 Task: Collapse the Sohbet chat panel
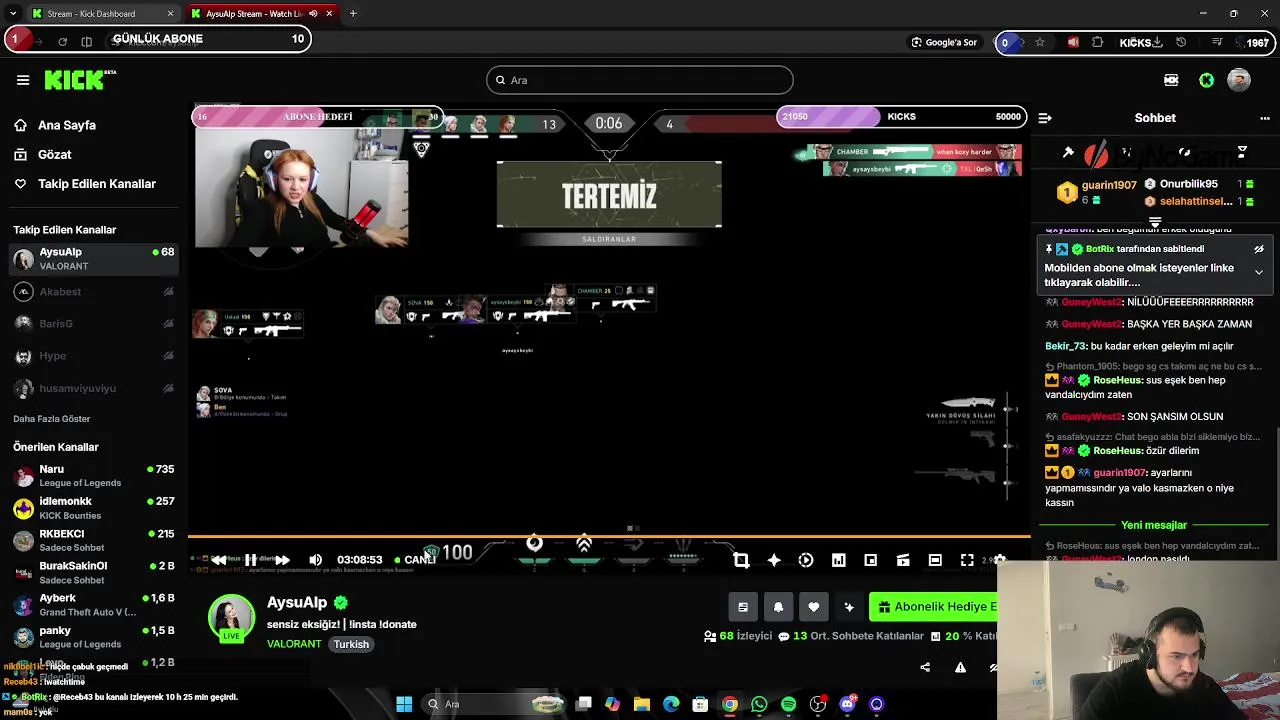click(x=1045, y=118)
